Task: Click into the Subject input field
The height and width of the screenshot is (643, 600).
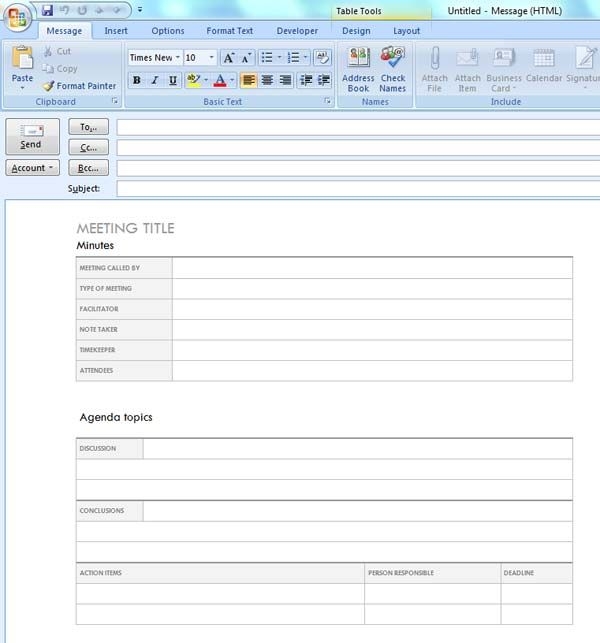Action: [358, 189]
